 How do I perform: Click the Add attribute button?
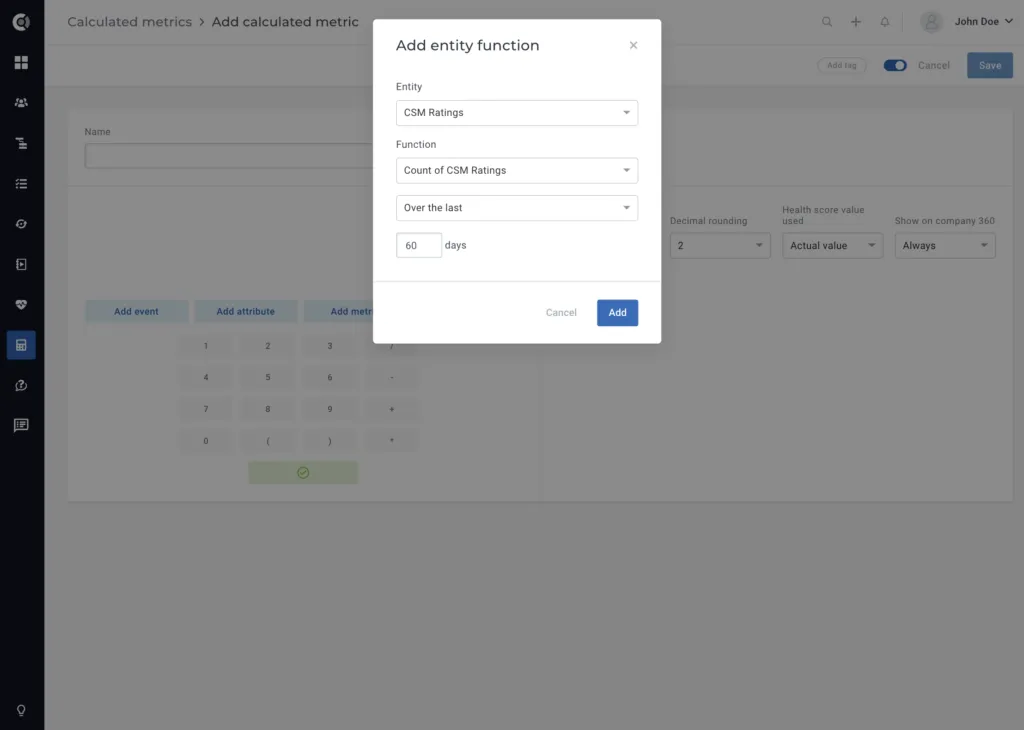coord(246,311)
